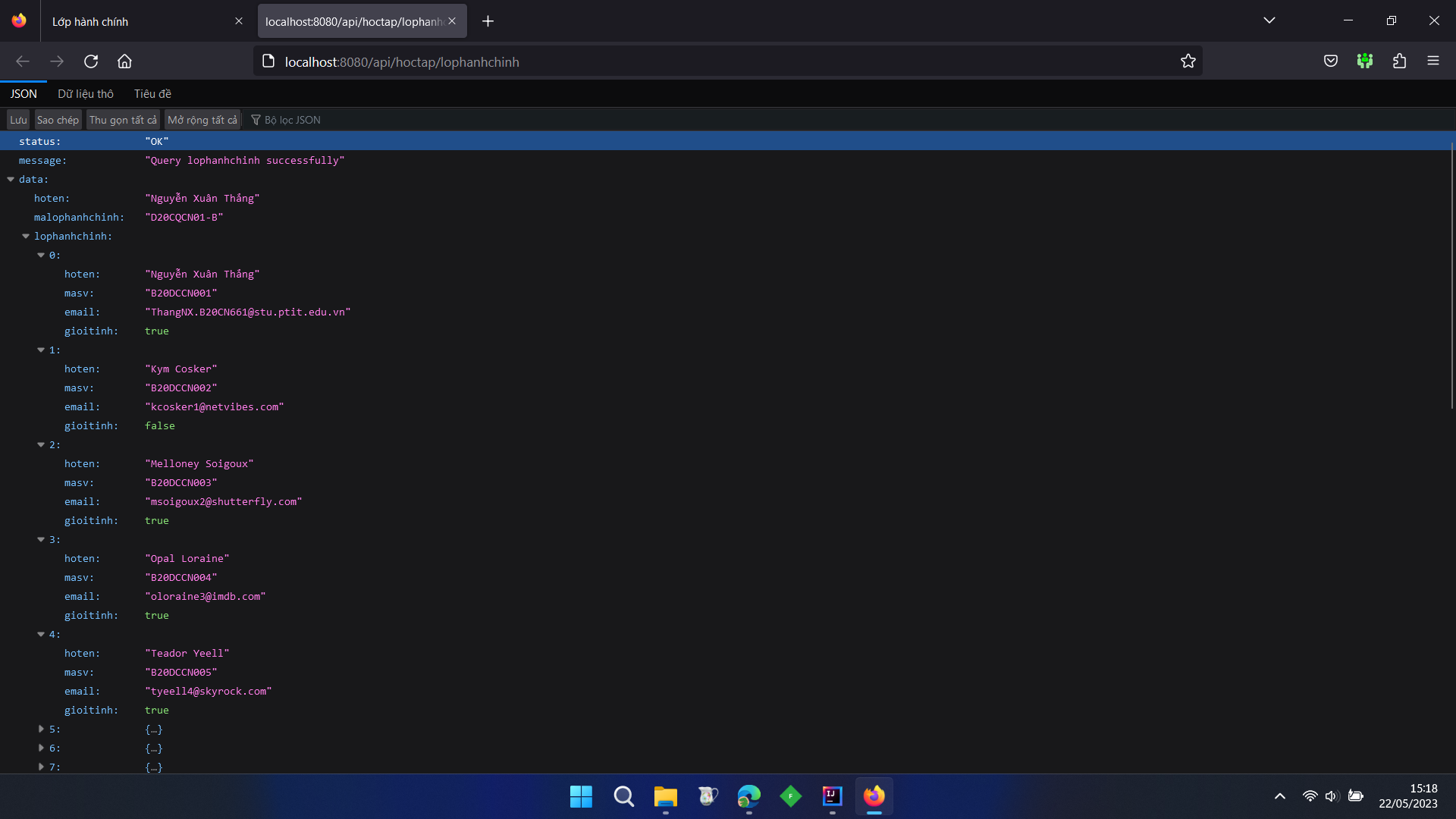
Task: Type in the Bộ lọc JSON filter field
Action: click(292, 119)
